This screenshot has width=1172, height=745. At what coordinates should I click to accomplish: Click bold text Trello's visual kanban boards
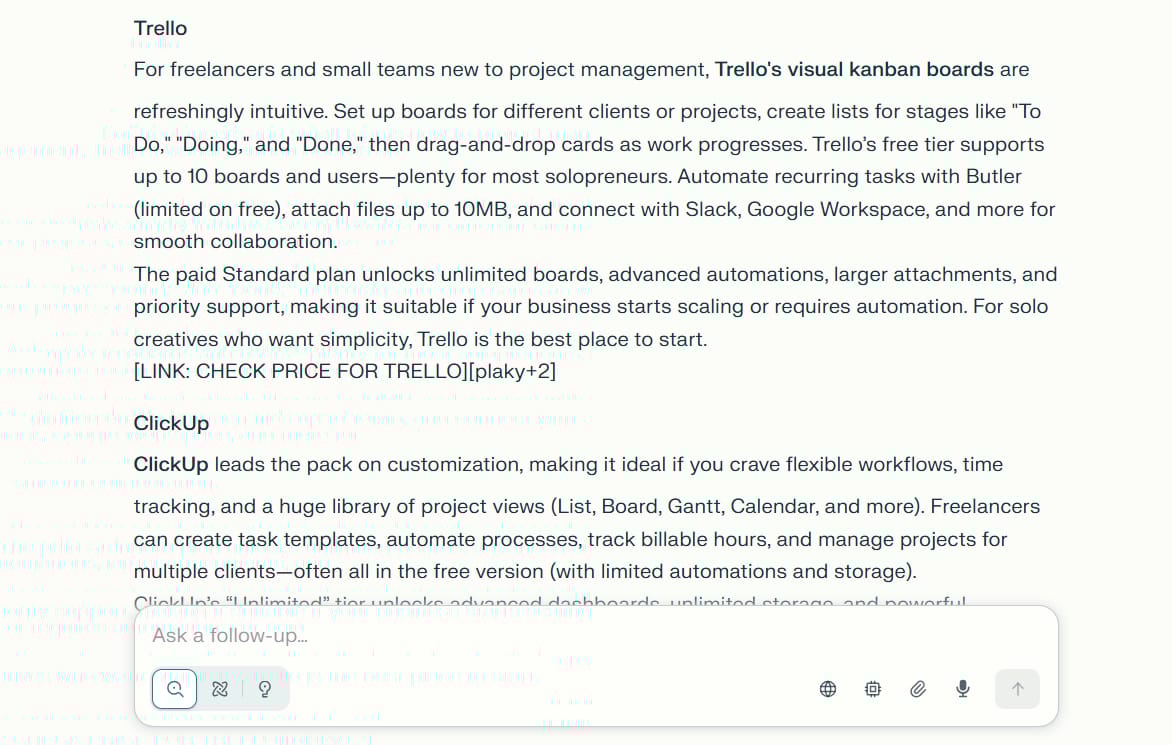(x=854, y=69)
